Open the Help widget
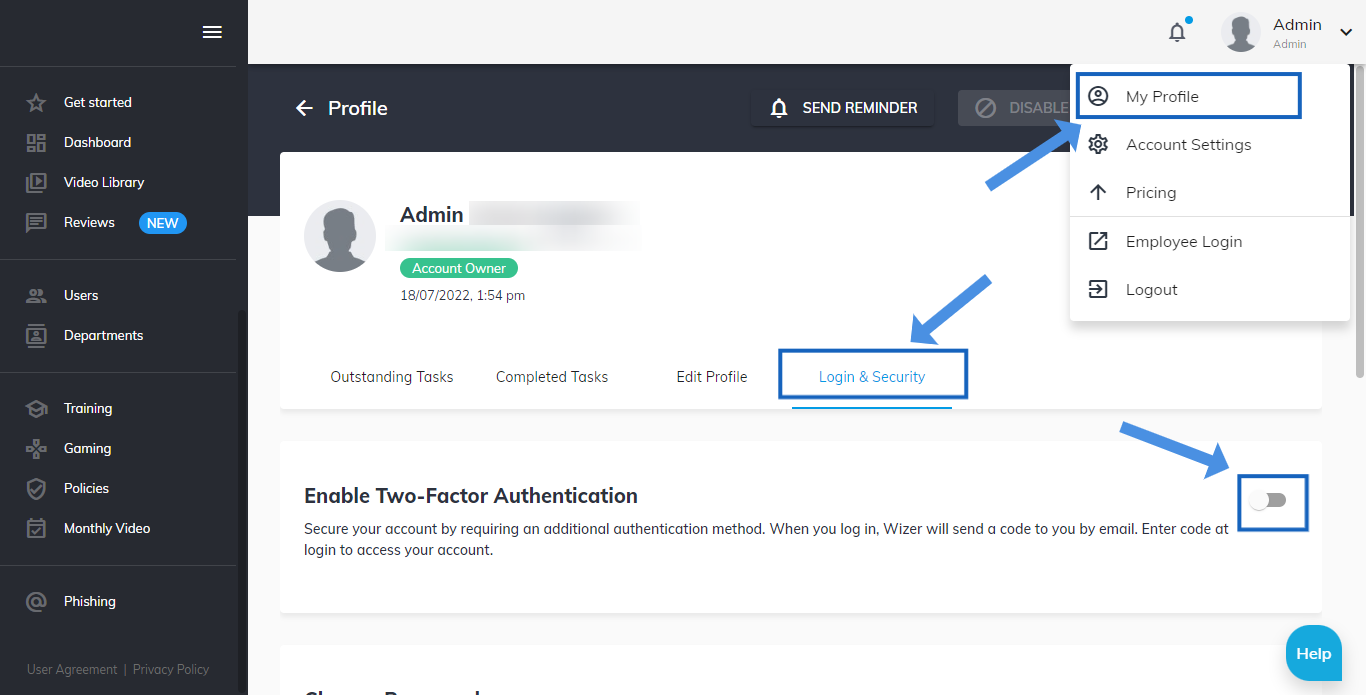Viewport: 1366px width, 695px height. (1313, 652)
